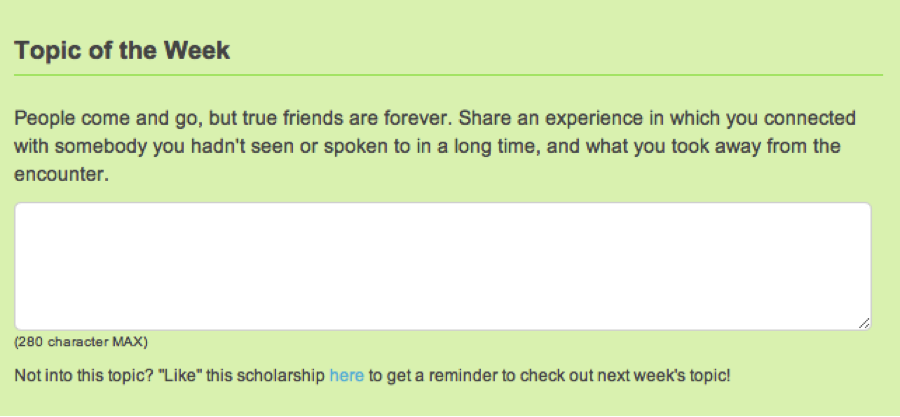Click the "Topic of the Week" heading

122,51
